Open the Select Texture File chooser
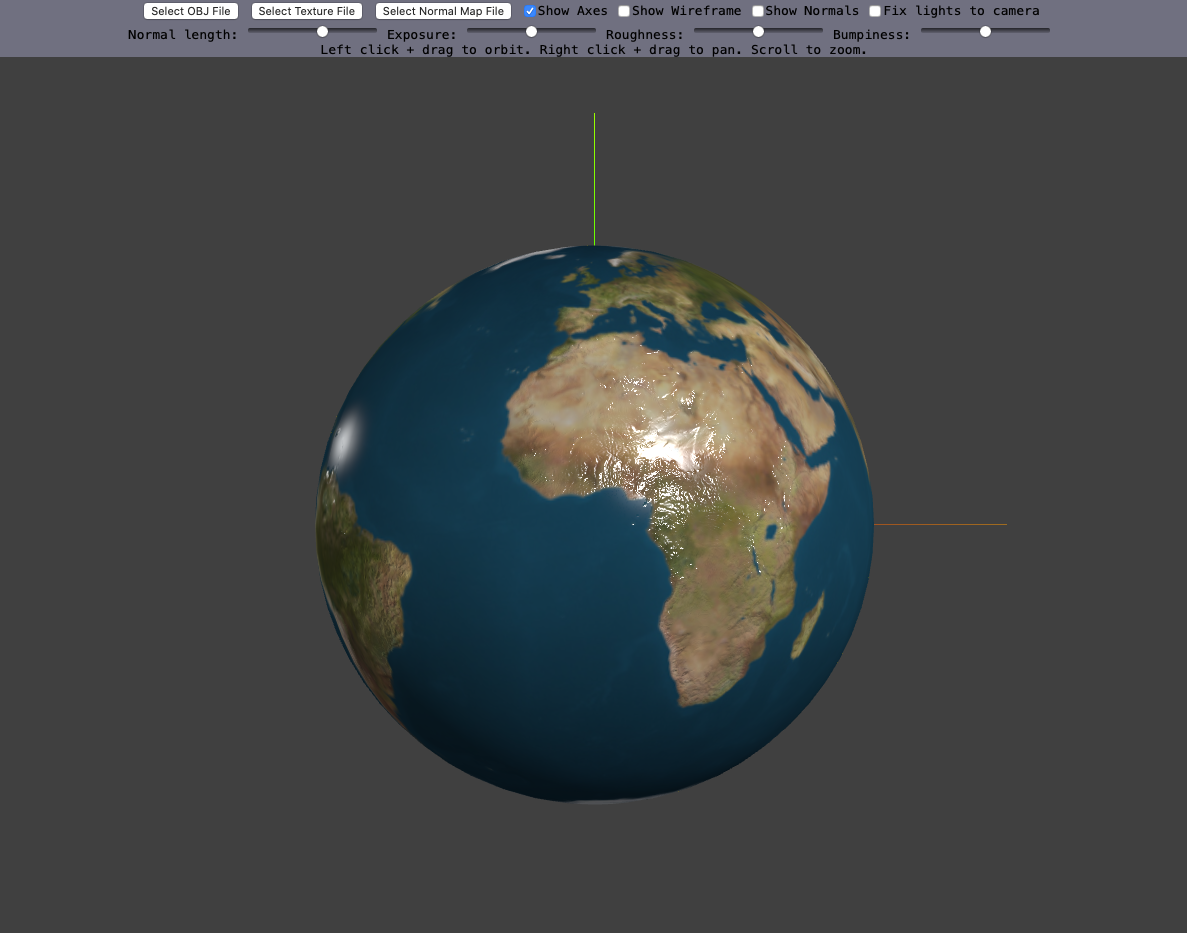The height and width of the screenshot is (933, 1187). pyautogui.click(x=307, y=11)
